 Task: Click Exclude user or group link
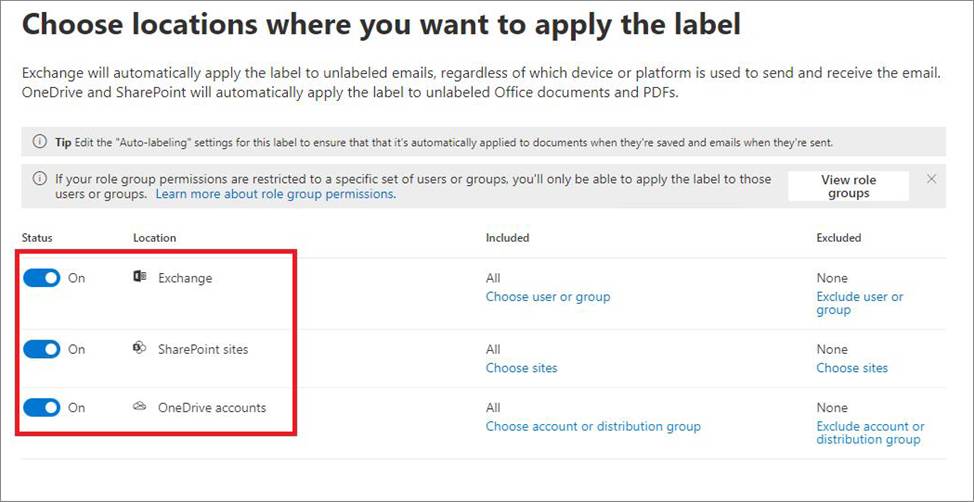coord(859,303)
